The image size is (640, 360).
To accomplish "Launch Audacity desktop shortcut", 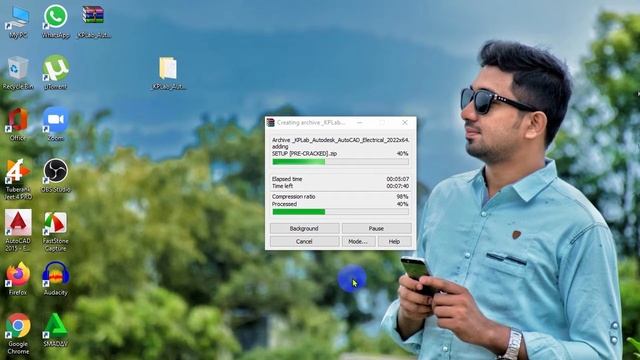I will (x=56, y=279).
